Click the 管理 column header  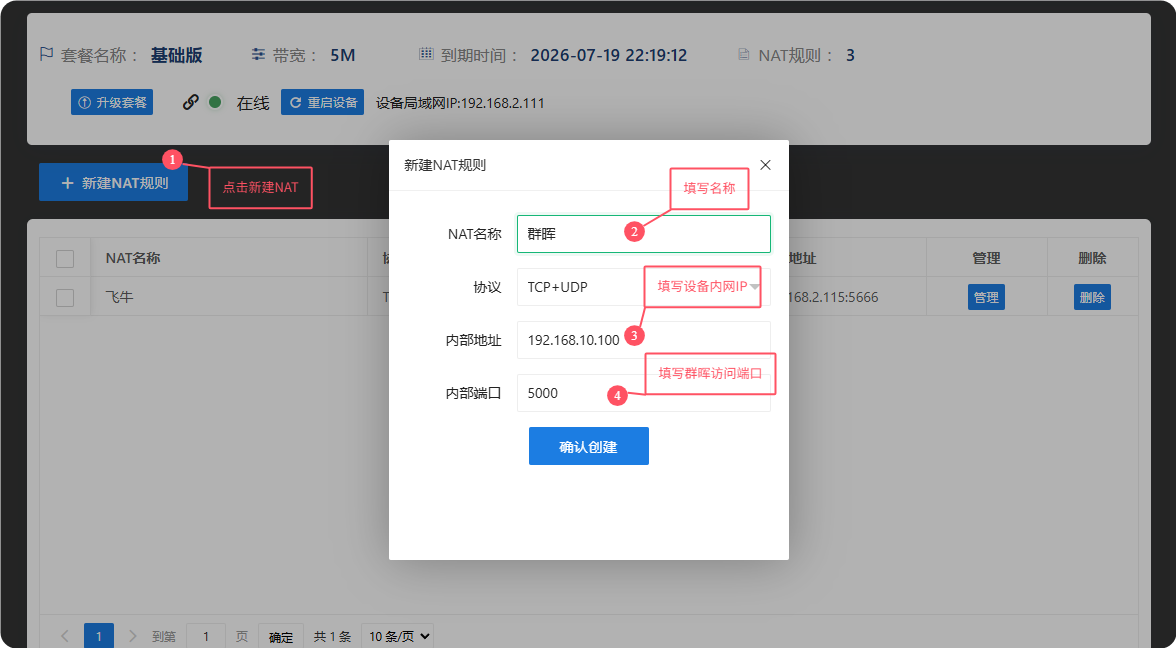[986, 258]
